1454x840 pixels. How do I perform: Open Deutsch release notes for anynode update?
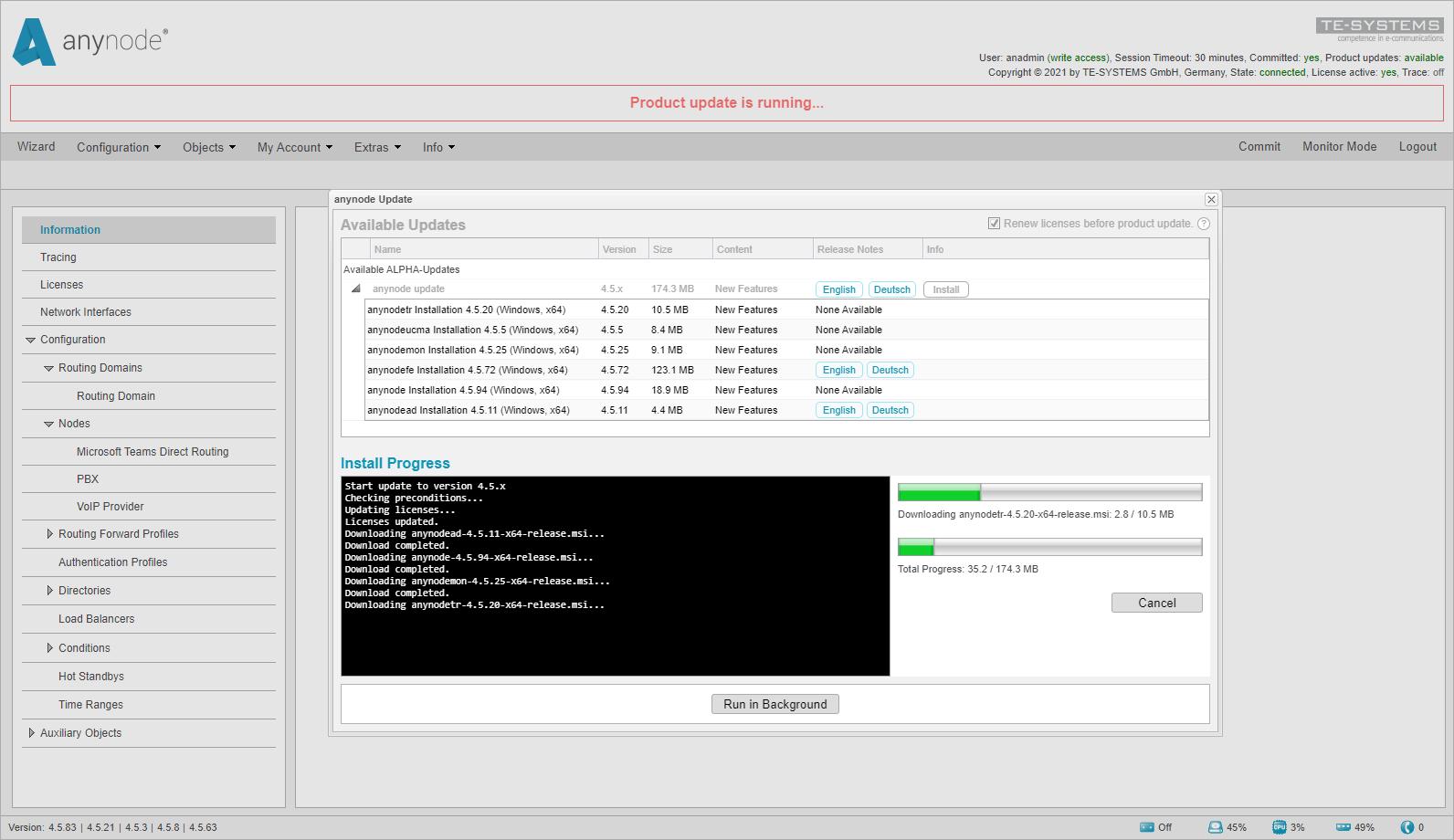(891, 289)
